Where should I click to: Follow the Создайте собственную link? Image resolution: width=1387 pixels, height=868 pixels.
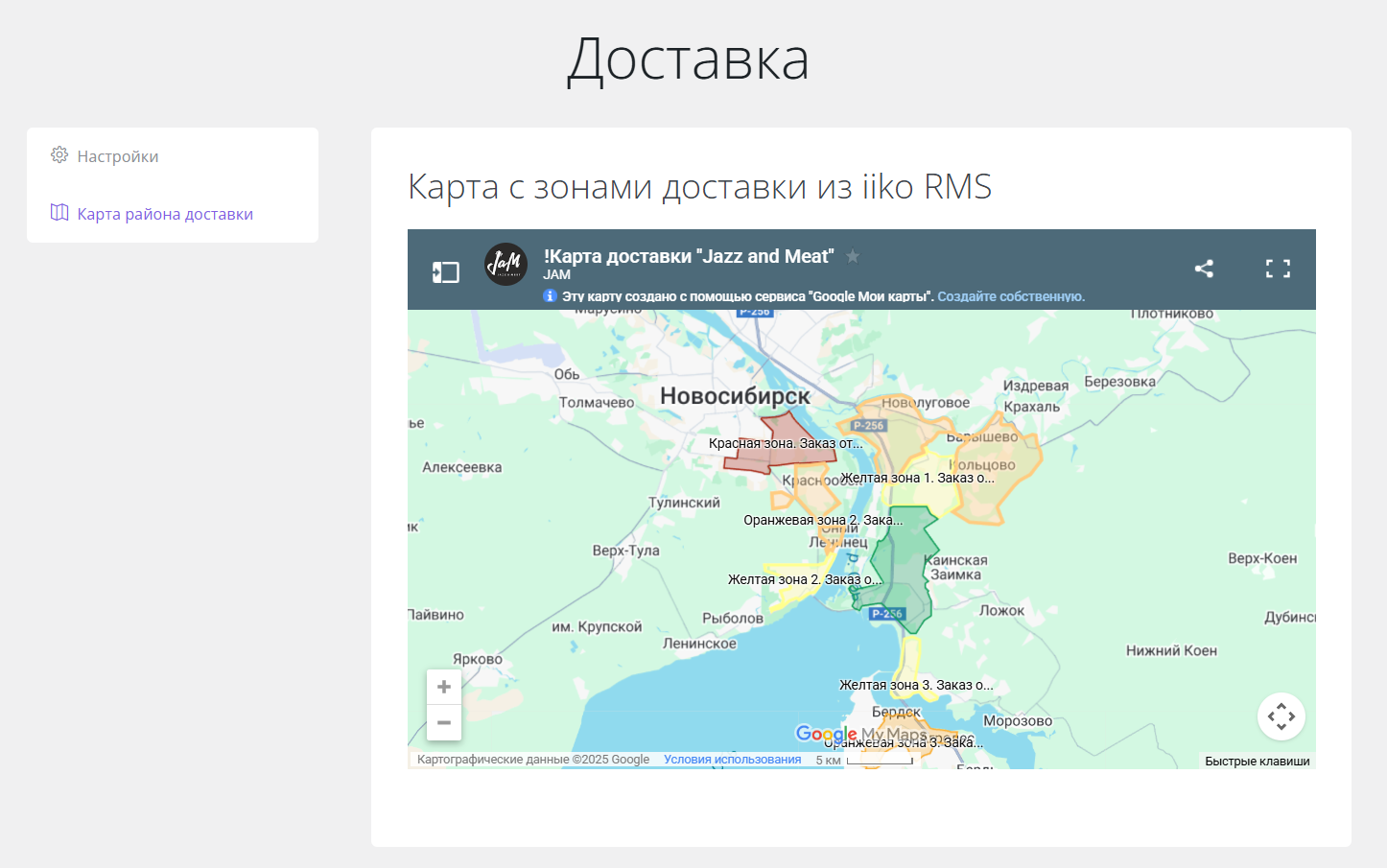pyautogui.click(x=1011, y=296)
